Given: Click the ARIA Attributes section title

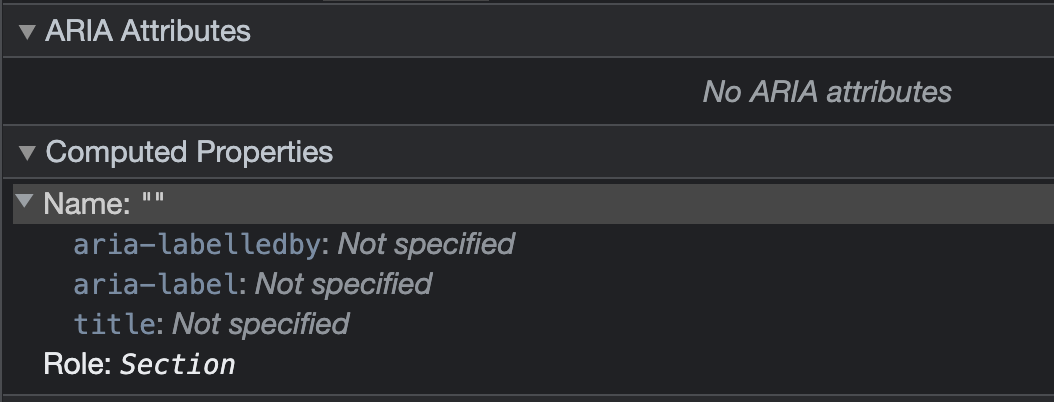Looking at the screenshot, I should click(x=148, y=32).
